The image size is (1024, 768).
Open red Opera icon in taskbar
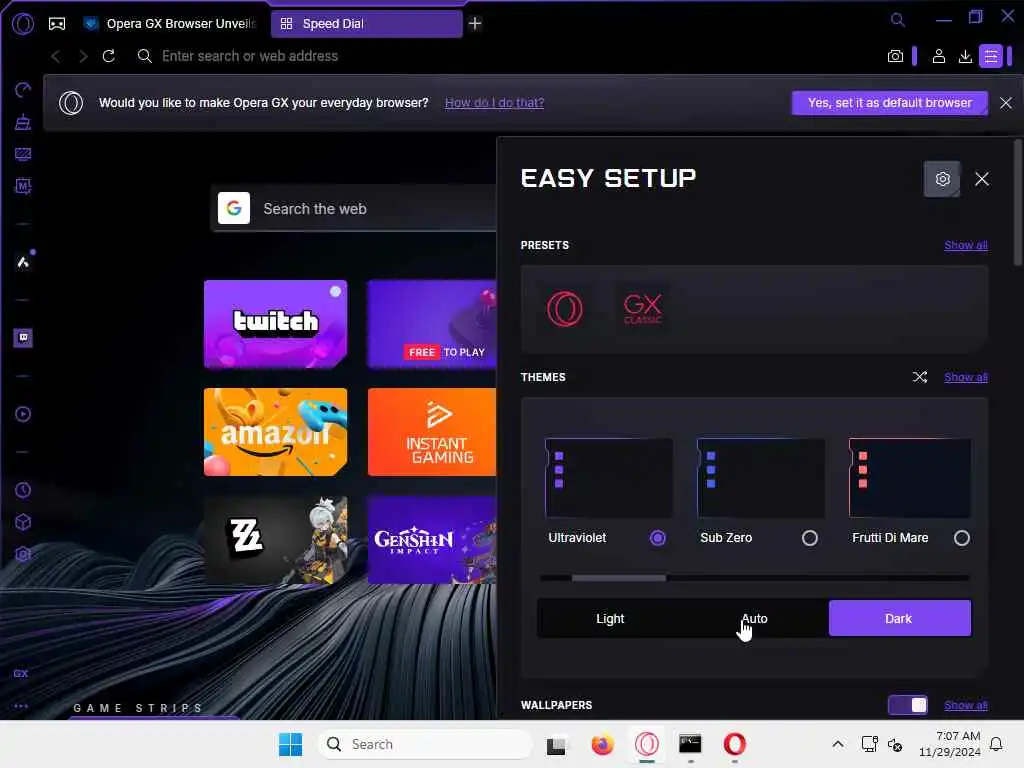(735, 744)
